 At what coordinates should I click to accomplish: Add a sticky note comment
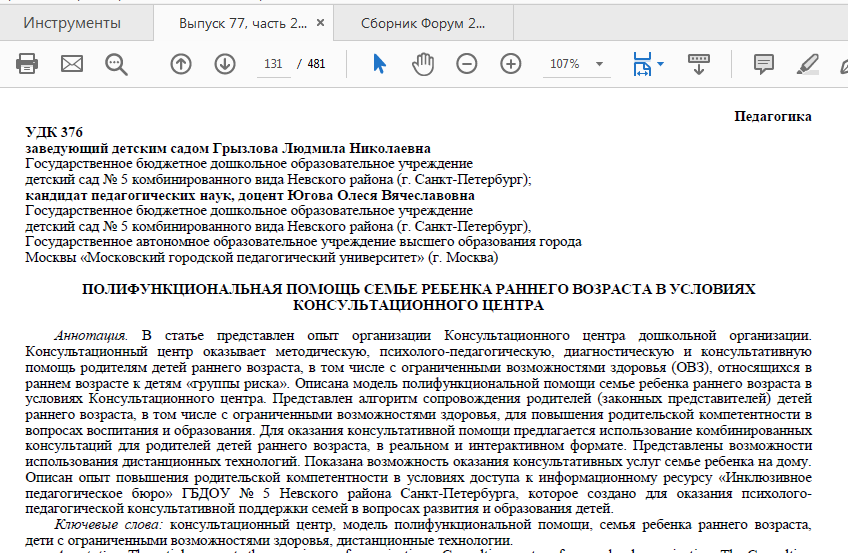(x=764, y=64)
